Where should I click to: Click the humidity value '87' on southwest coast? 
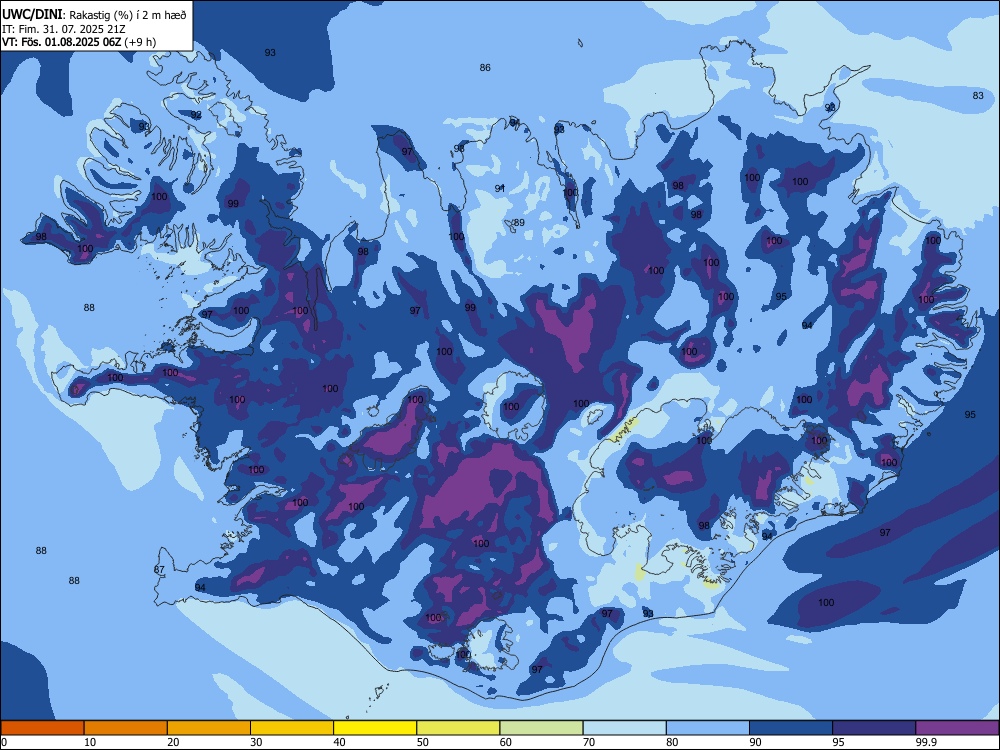click(159, 570)
